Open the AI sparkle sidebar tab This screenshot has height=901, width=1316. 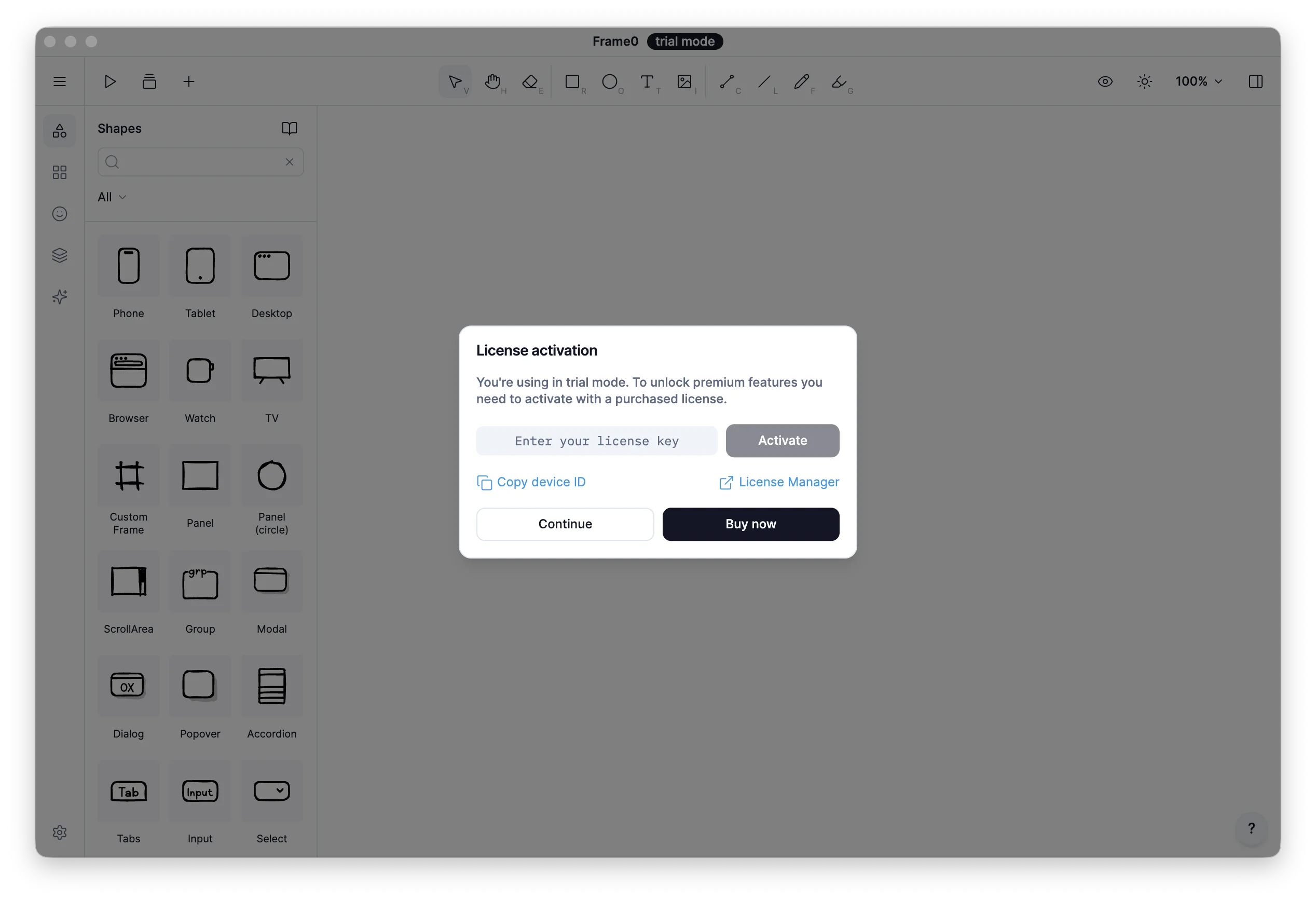tap(60, 296)
